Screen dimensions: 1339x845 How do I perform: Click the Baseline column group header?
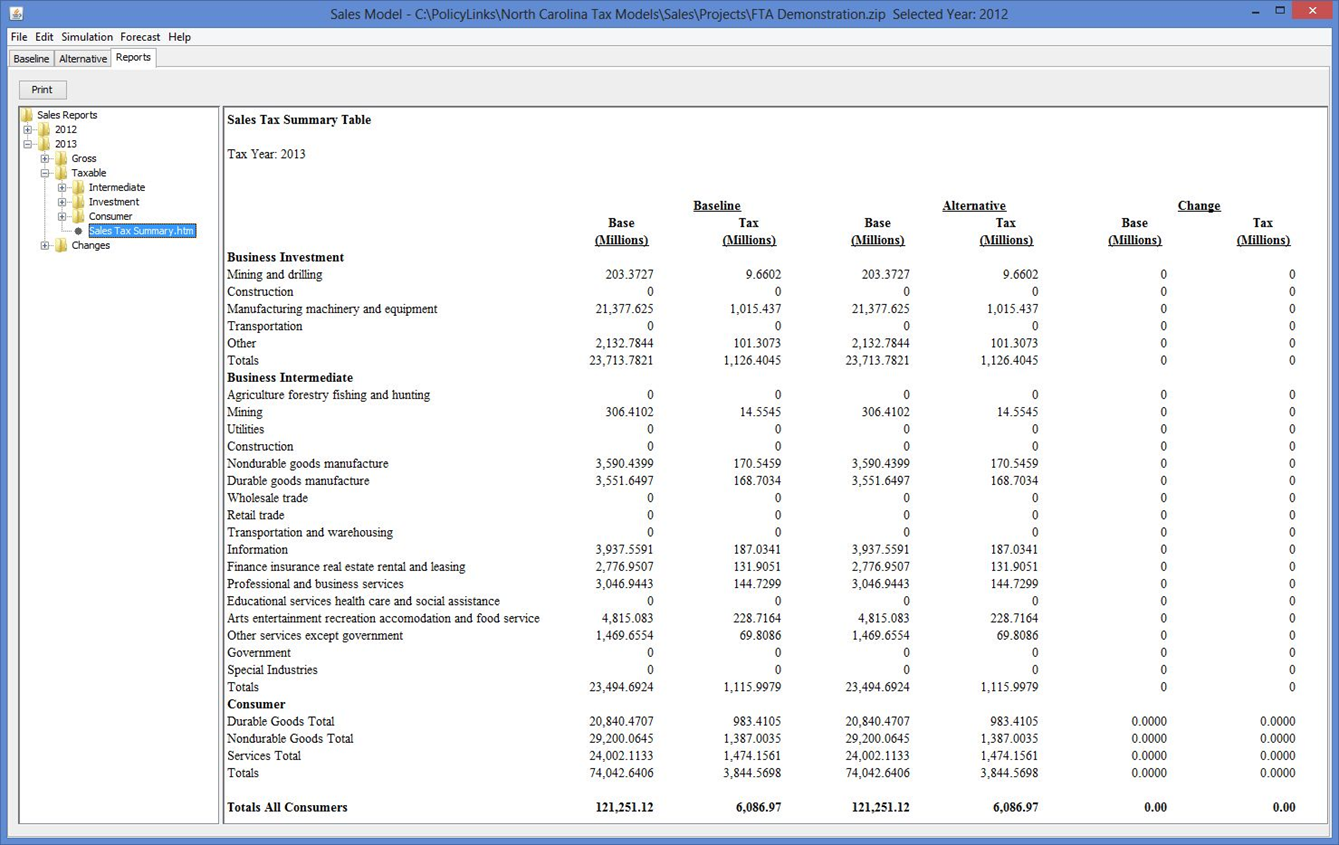[x=717, y=206]
